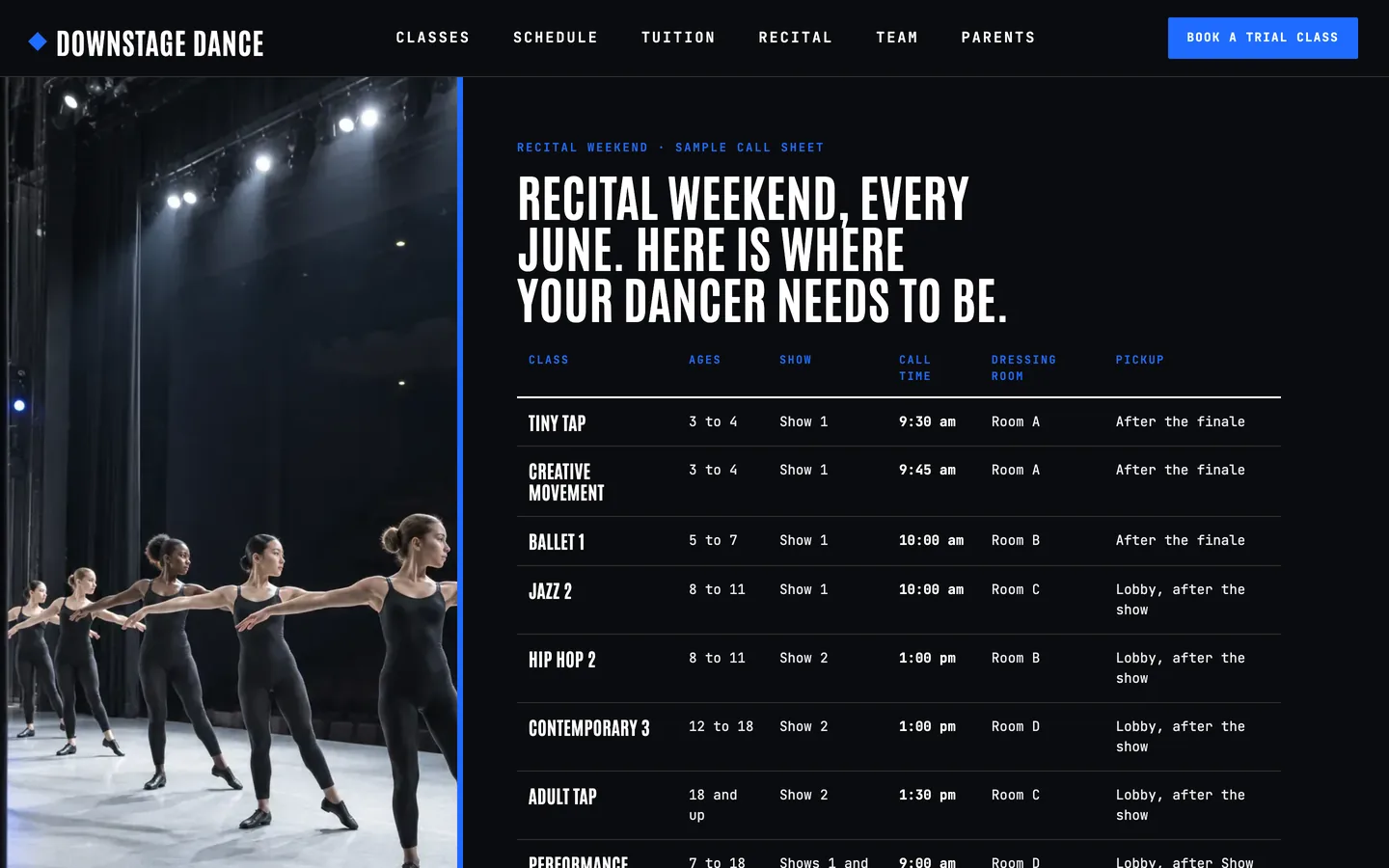The height and width of the screenshot is (868, 1389).
Task: Click Book a Trial Class button
Action: click(1263, 38)
